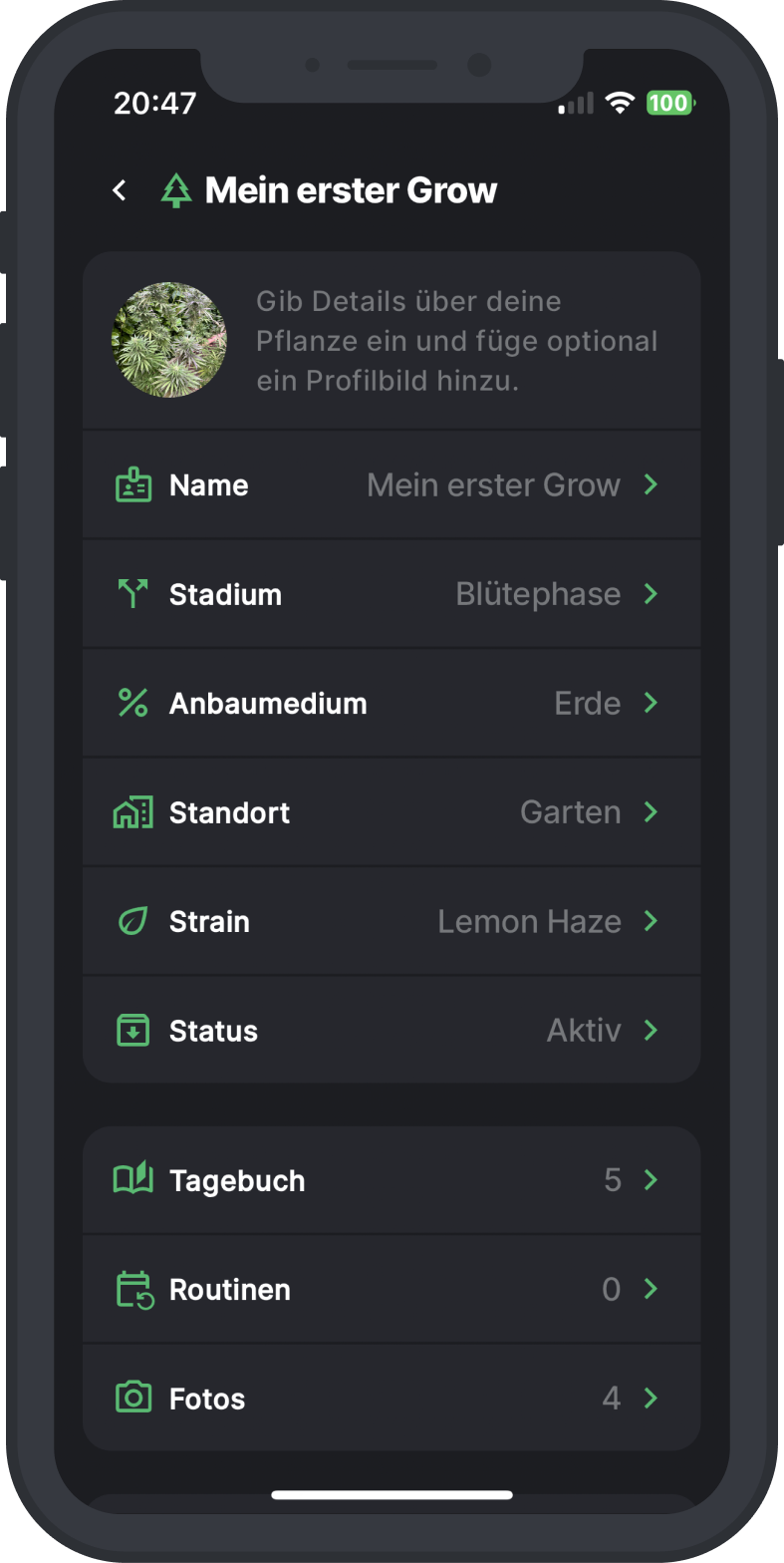The width and height of the screenshot is (784, 1563).
Task: Tap the open book Tagebuch icon
Action: (133, 1179)
